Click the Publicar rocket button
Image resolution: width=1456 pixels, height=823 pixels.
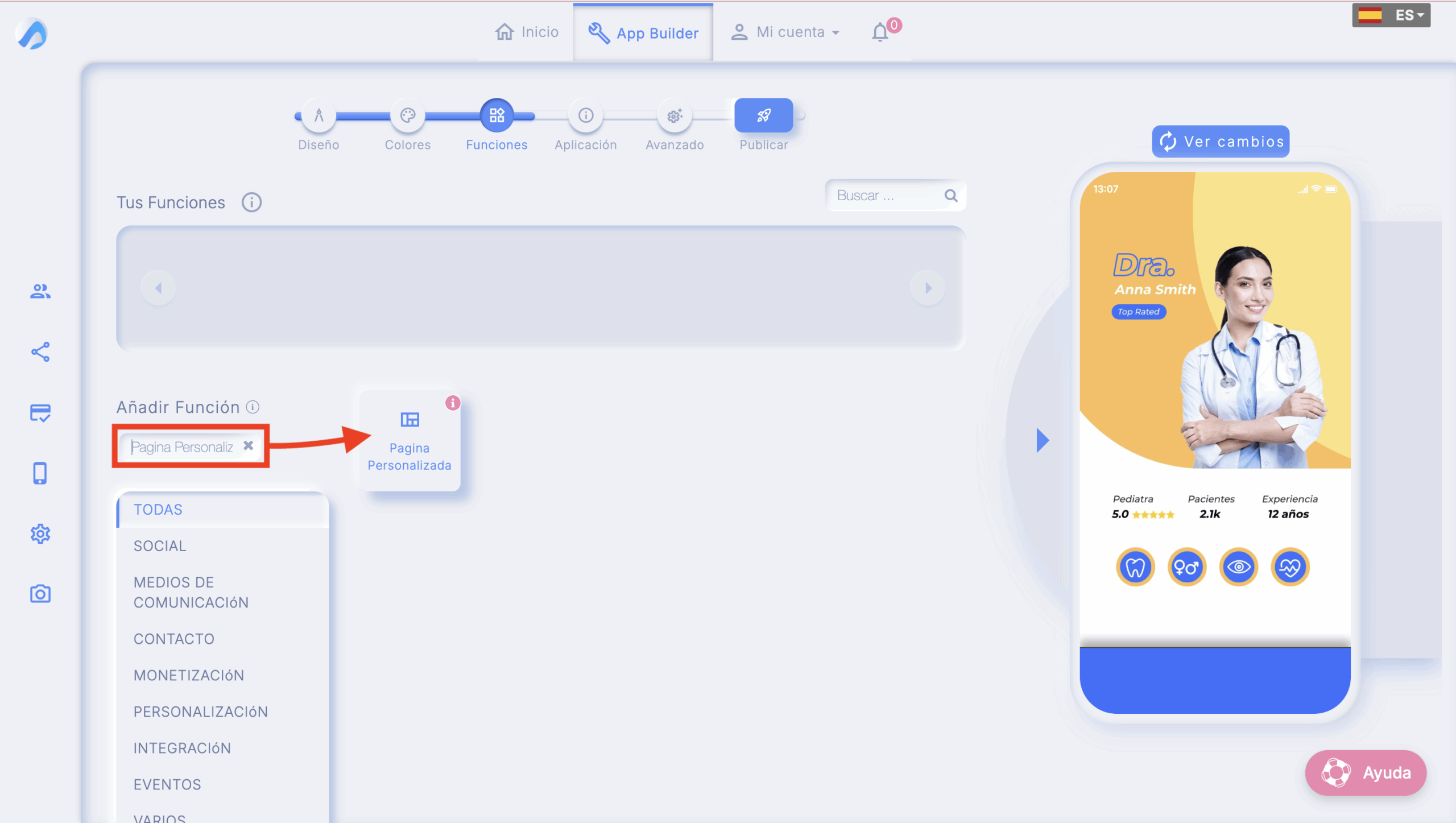tap(763, 116)
